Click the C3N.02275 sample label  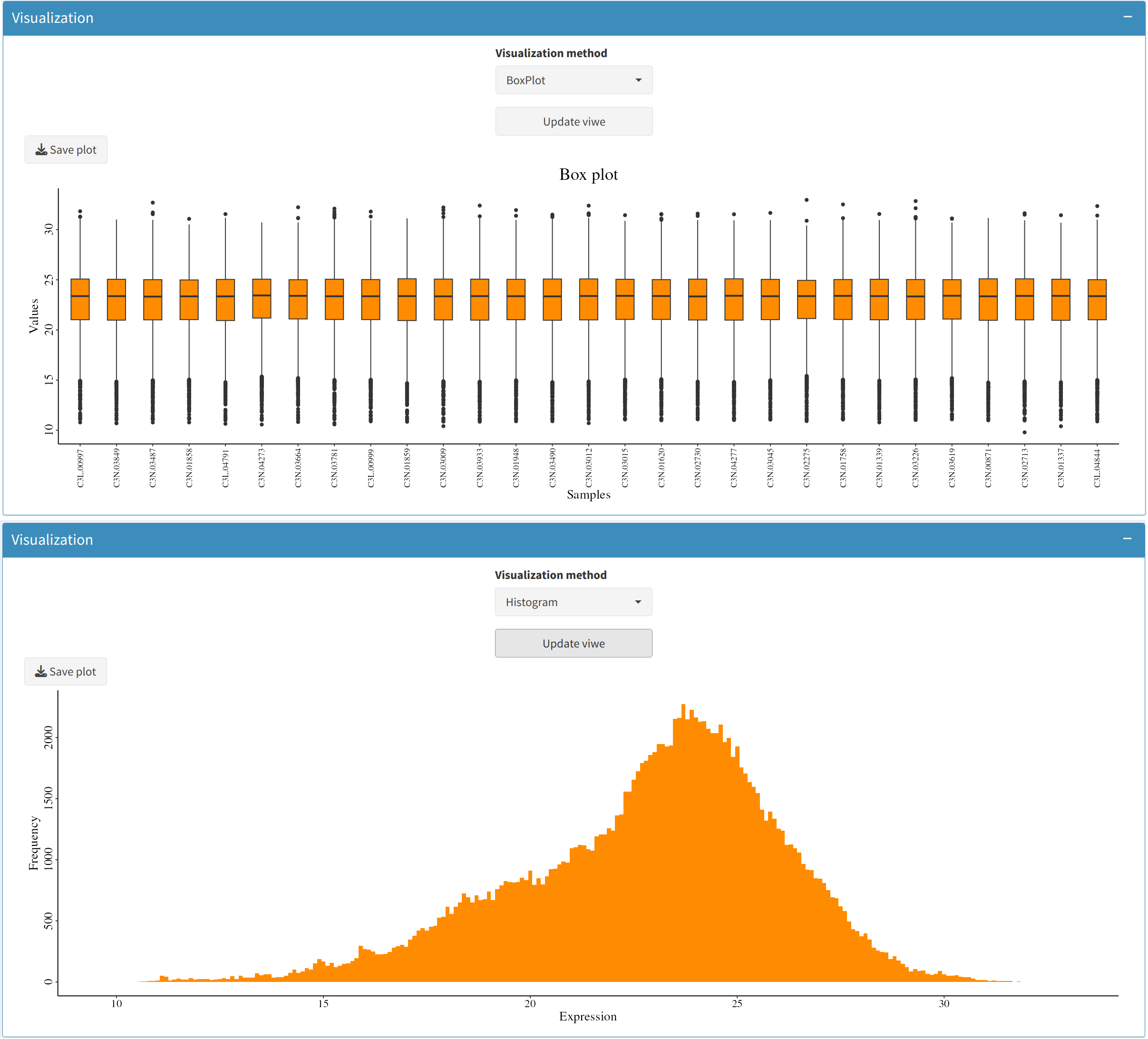pos(807,468)
